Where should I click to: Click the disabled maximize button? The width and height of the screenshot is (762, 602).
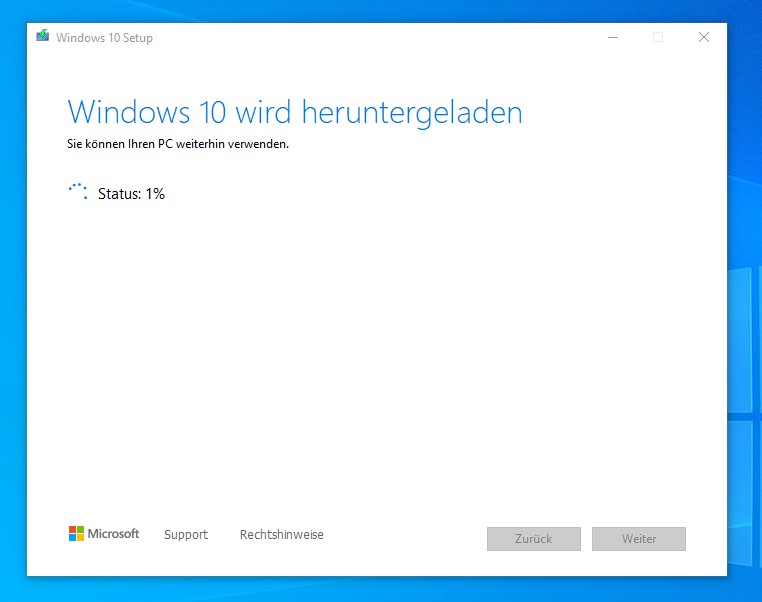[658, 37]
